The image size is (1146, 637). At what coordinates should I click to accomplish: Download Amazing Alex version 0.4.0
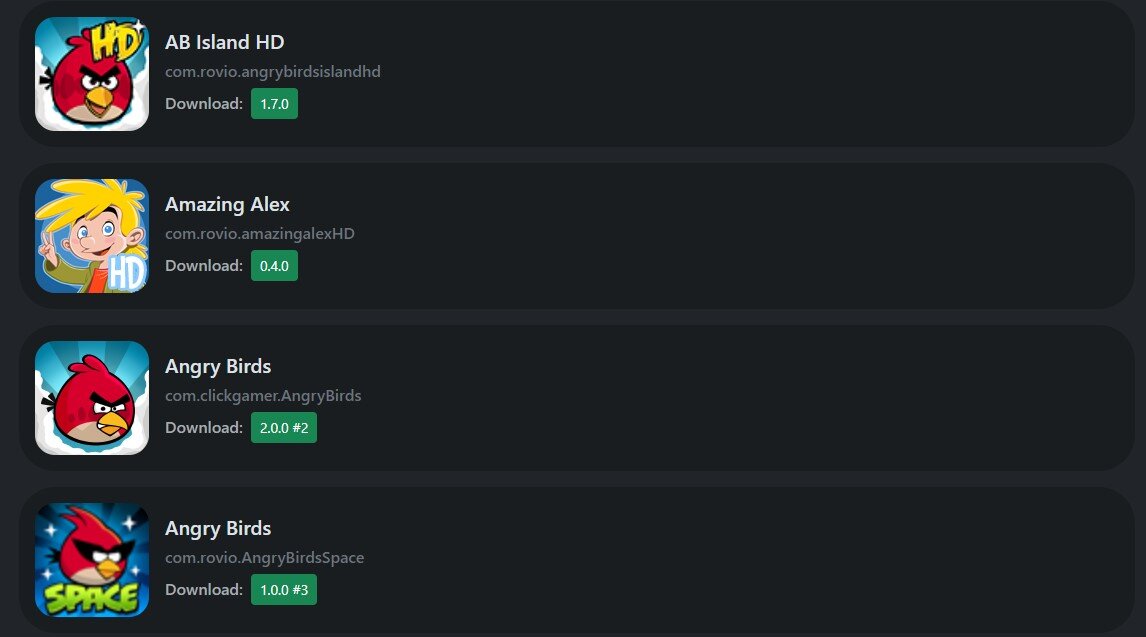(x=274, y=266)
